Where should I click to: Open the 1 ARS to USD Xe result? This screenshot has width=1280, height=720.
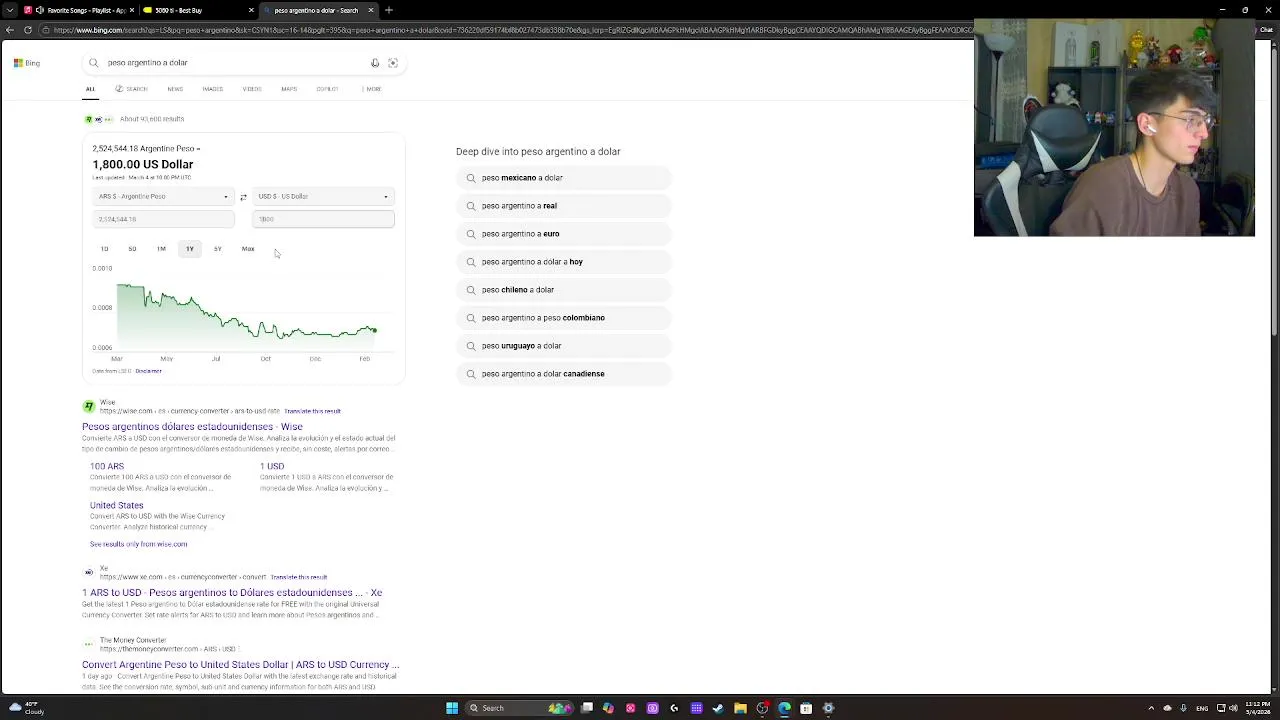click(232, 593)
